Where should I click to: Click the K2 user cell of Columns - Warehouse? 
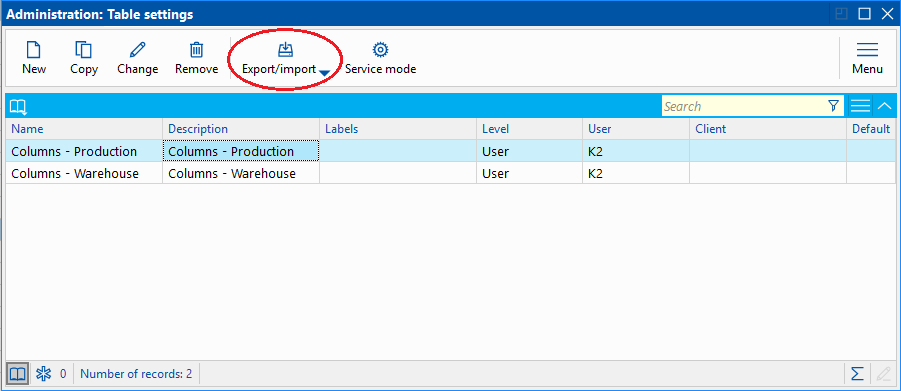pyautogui.click(x=636, y=173)
